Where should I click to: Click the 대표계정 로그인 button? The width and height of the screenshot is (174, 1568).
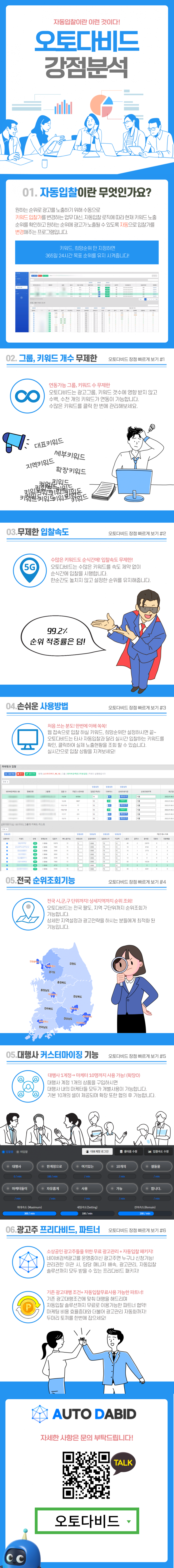tap(97, 1152)
